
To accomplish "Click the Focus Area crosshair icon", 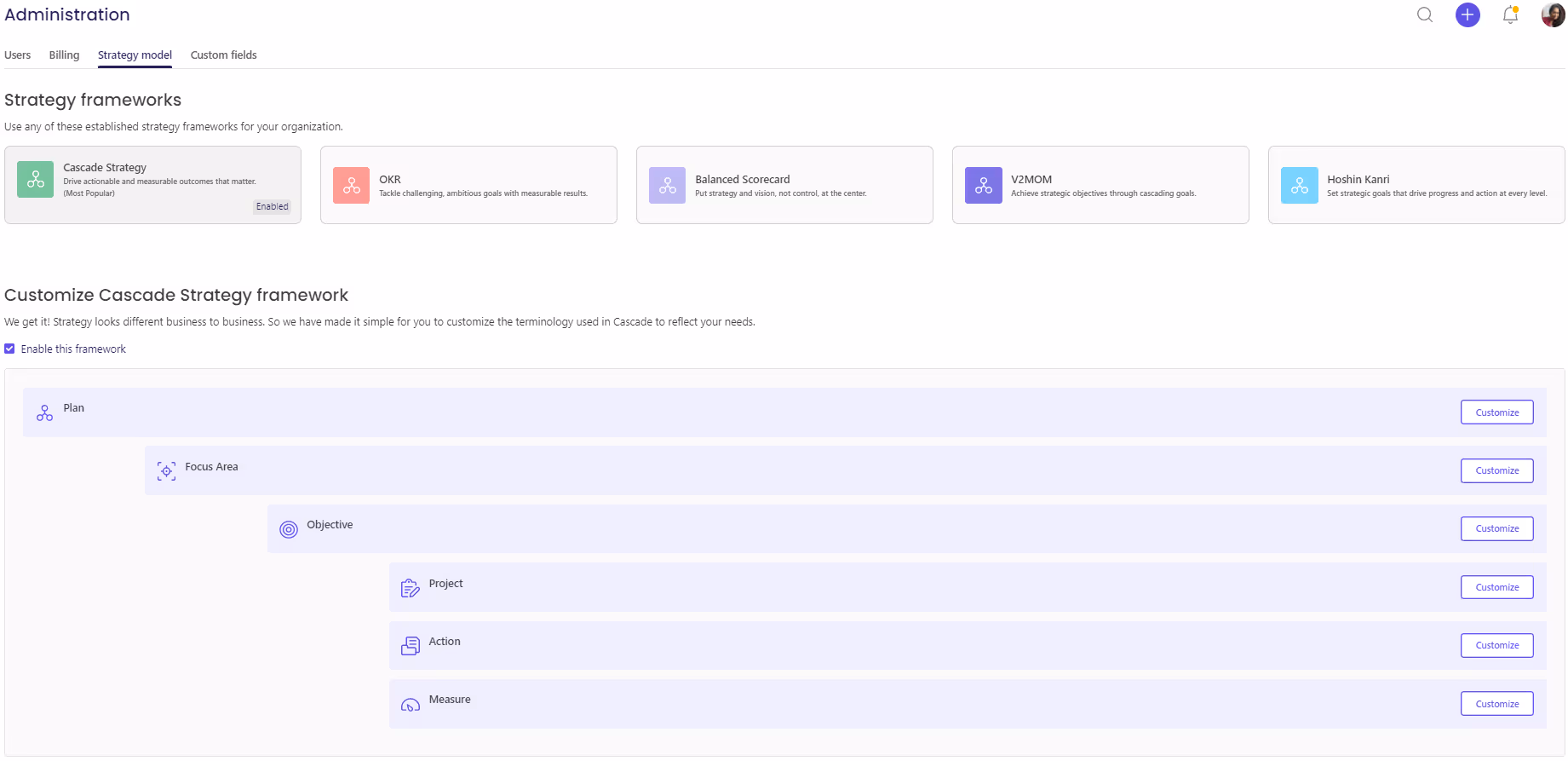I will pyautogui.click(x=167, y=471).
